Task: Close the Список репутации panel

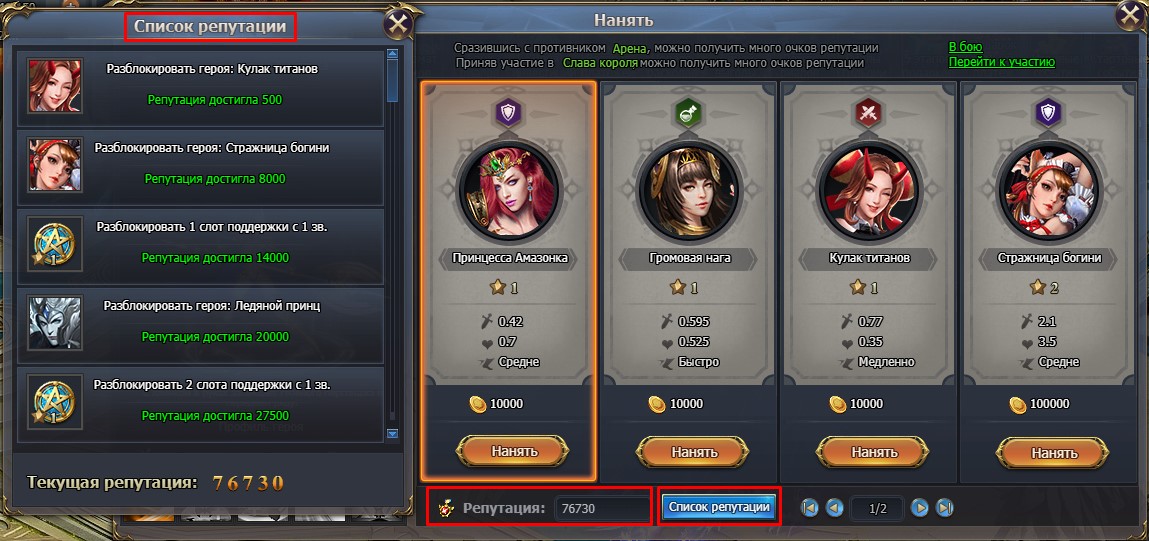Action: (398, 25)
